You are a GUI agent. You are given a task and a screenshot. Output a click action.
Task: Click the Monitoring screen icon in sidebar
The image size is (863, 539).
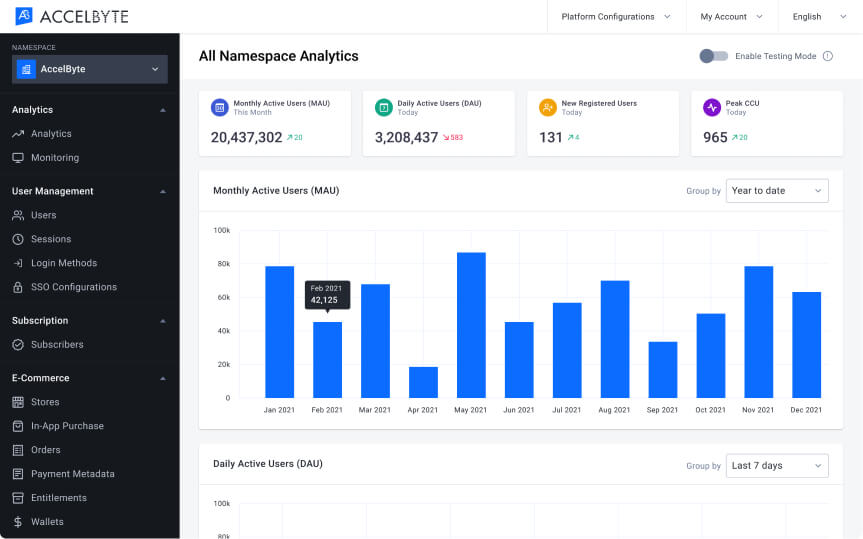tap(18, 158)
